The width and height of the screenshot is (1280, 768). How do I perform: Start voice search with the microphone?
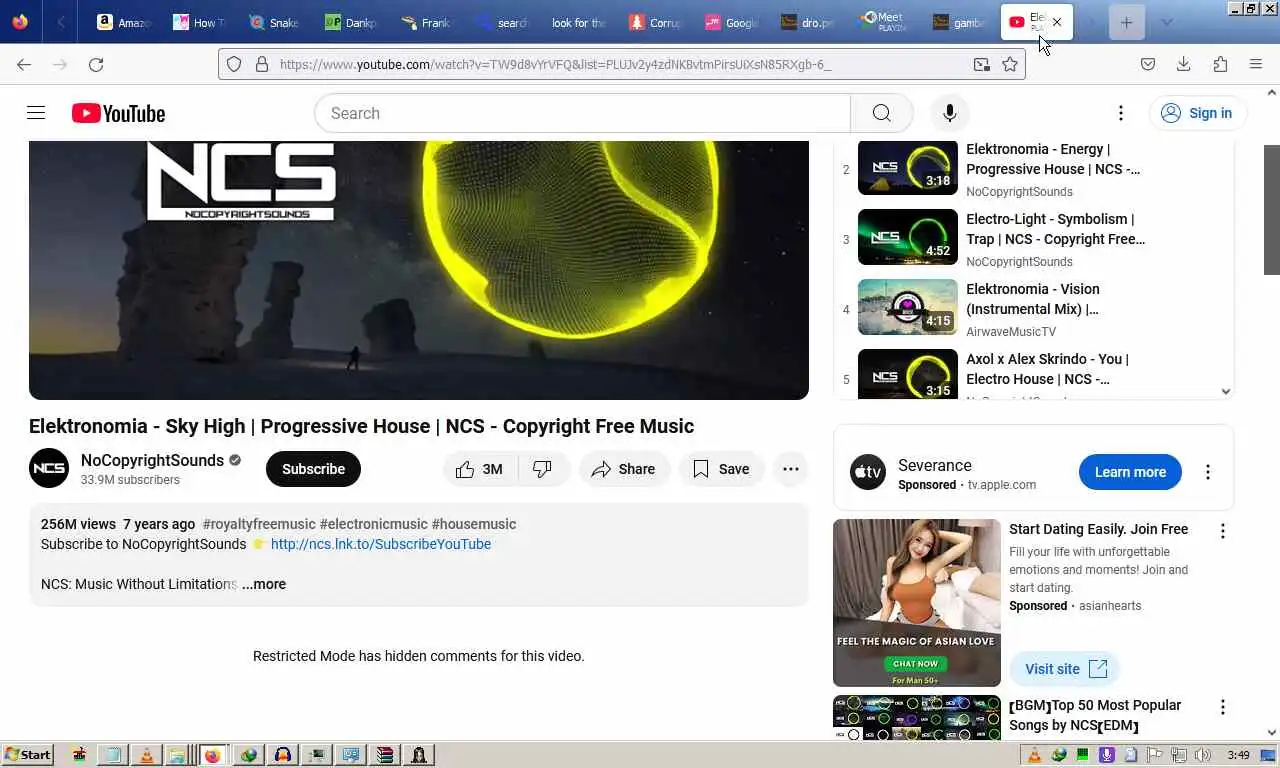(950, 113)
